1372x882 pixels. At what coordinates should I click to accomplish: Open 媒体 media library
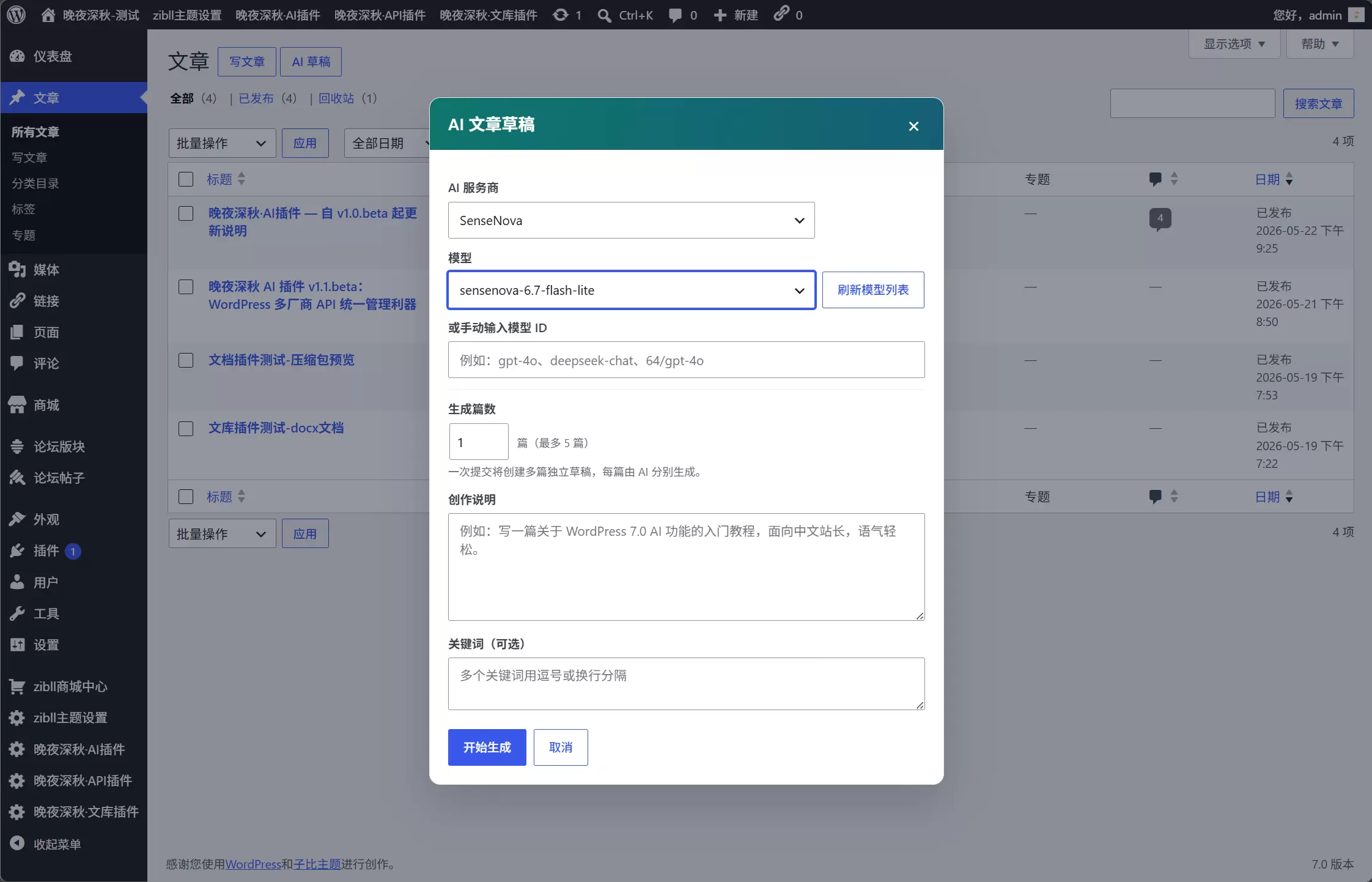click(x=73, y=270)
